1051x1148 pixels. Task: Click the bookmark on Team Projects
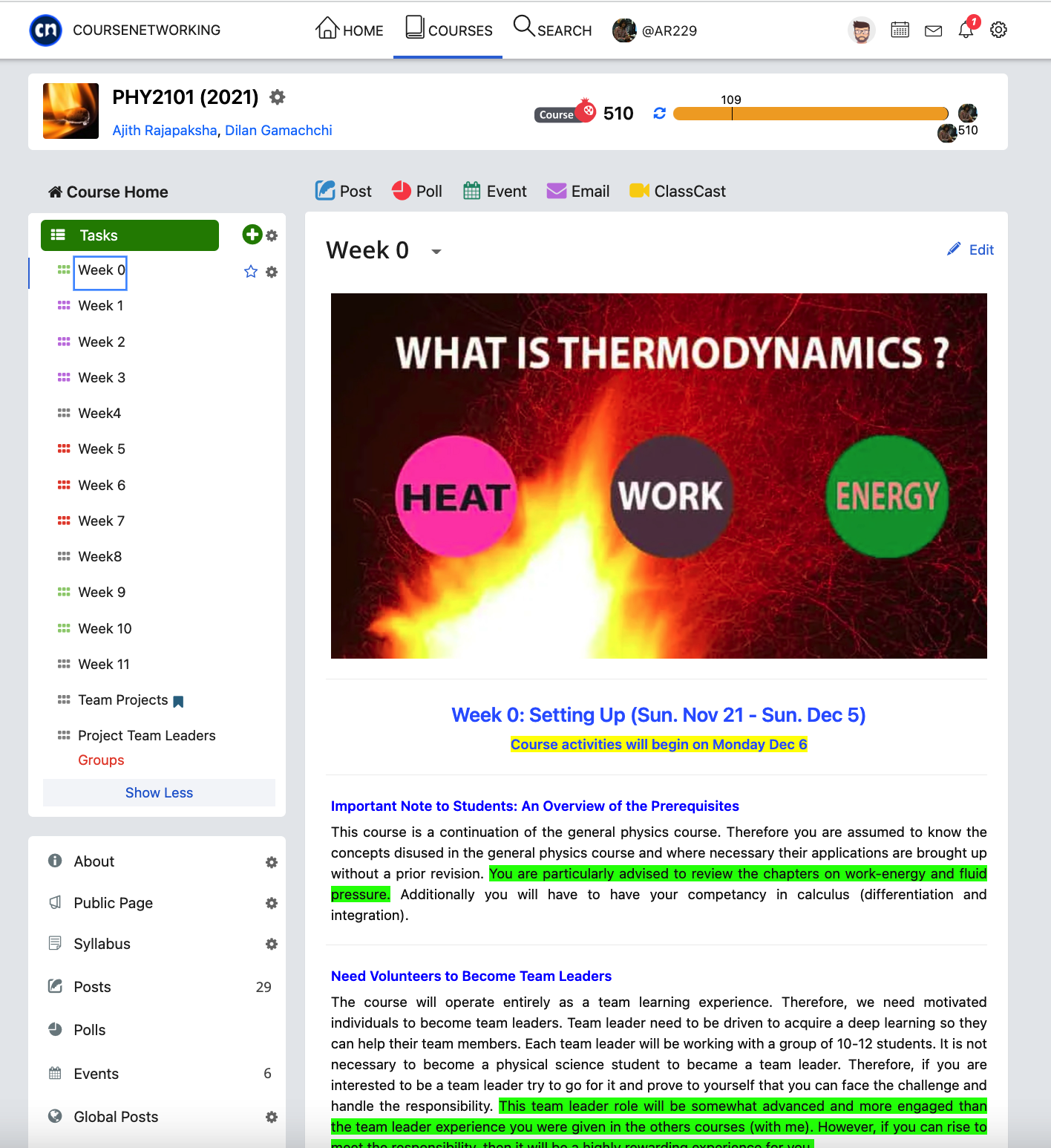[178, 701]
